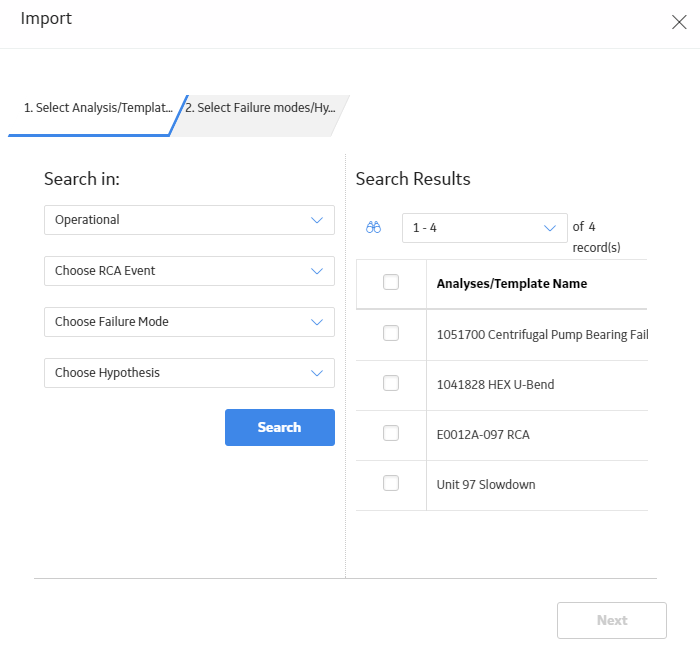Check the E0012A-097 RCA row checkbox
The image size is (700, 648).
point(391,433)
